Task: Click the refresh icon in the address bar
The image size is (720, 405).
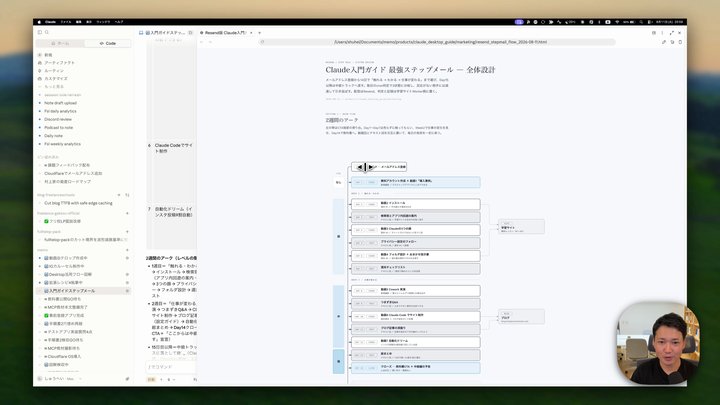Action: tap(262, 42)
